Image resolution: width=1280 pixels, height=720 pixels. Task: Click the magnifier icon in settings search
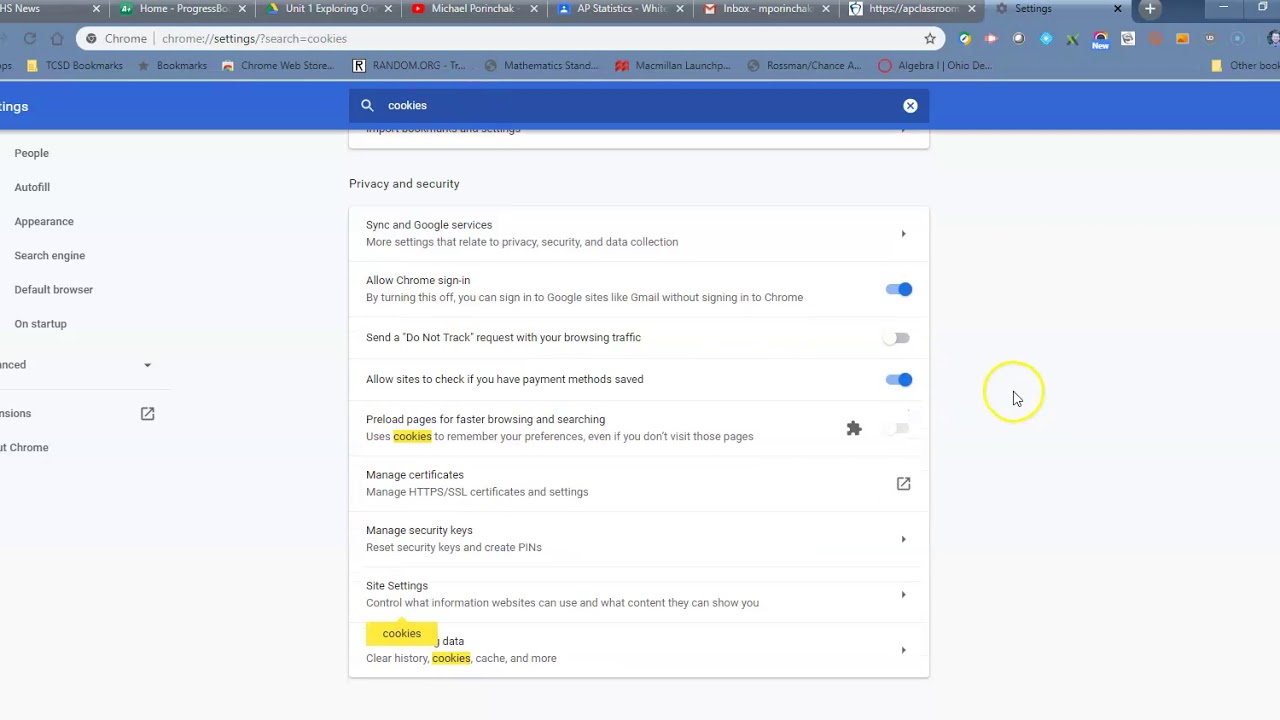(367, 106)
